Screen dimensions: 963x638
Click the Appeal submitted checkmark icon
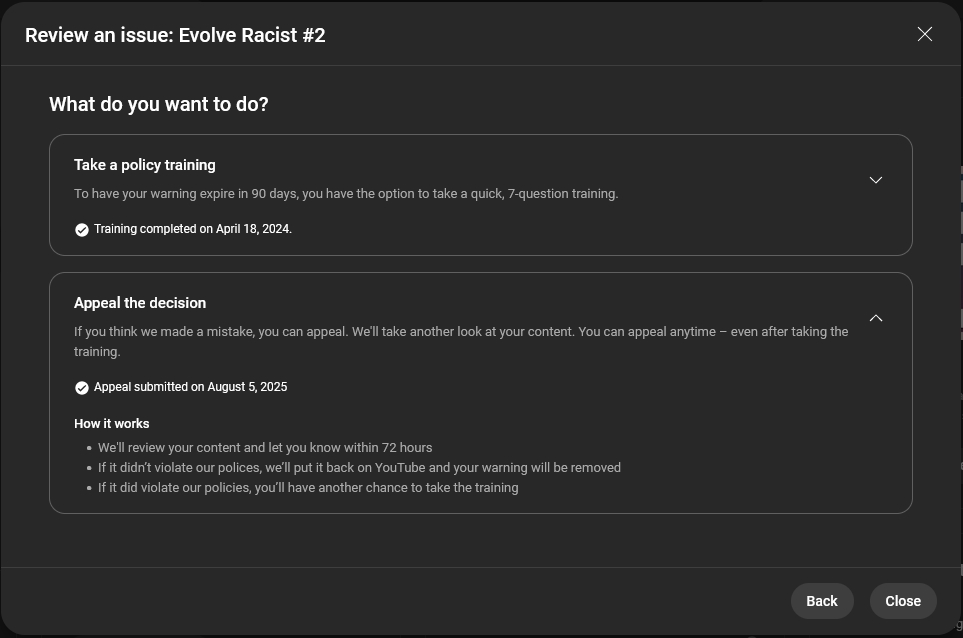pos(82,388)
